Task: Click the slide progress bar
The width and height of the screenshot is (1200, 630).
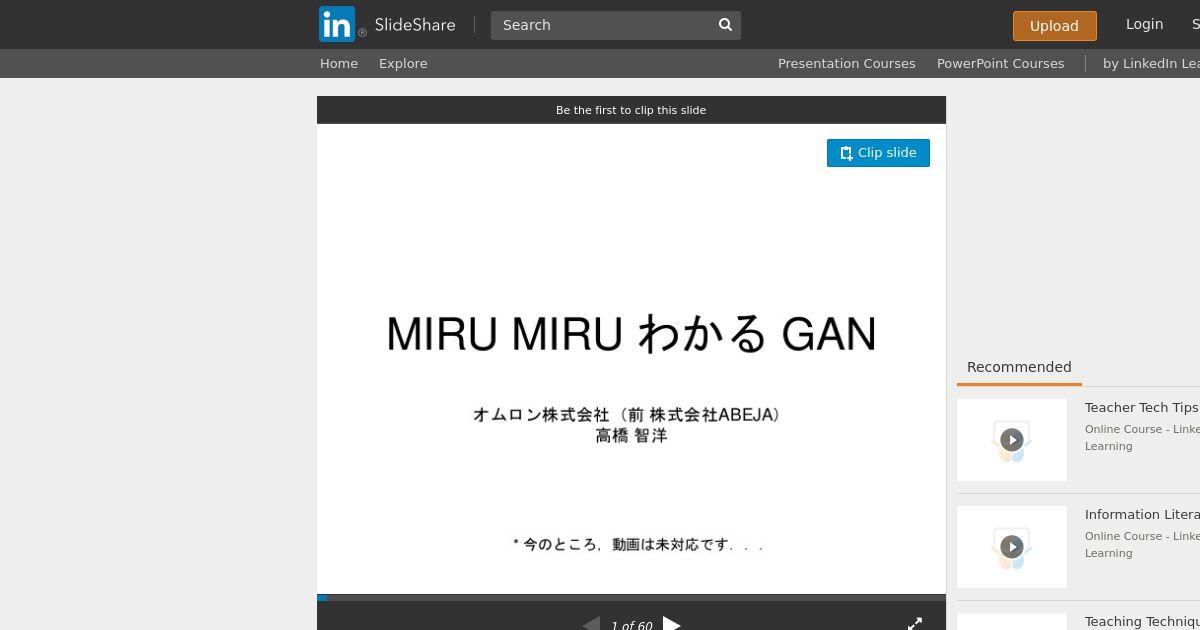Action: click(x=631, y=598)
